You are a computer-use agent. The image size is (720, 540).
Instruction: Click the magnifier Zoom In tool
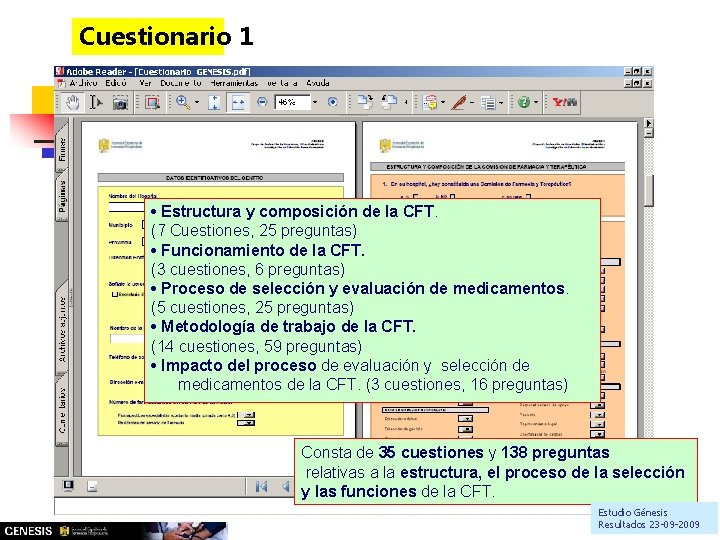click(183, 102)
